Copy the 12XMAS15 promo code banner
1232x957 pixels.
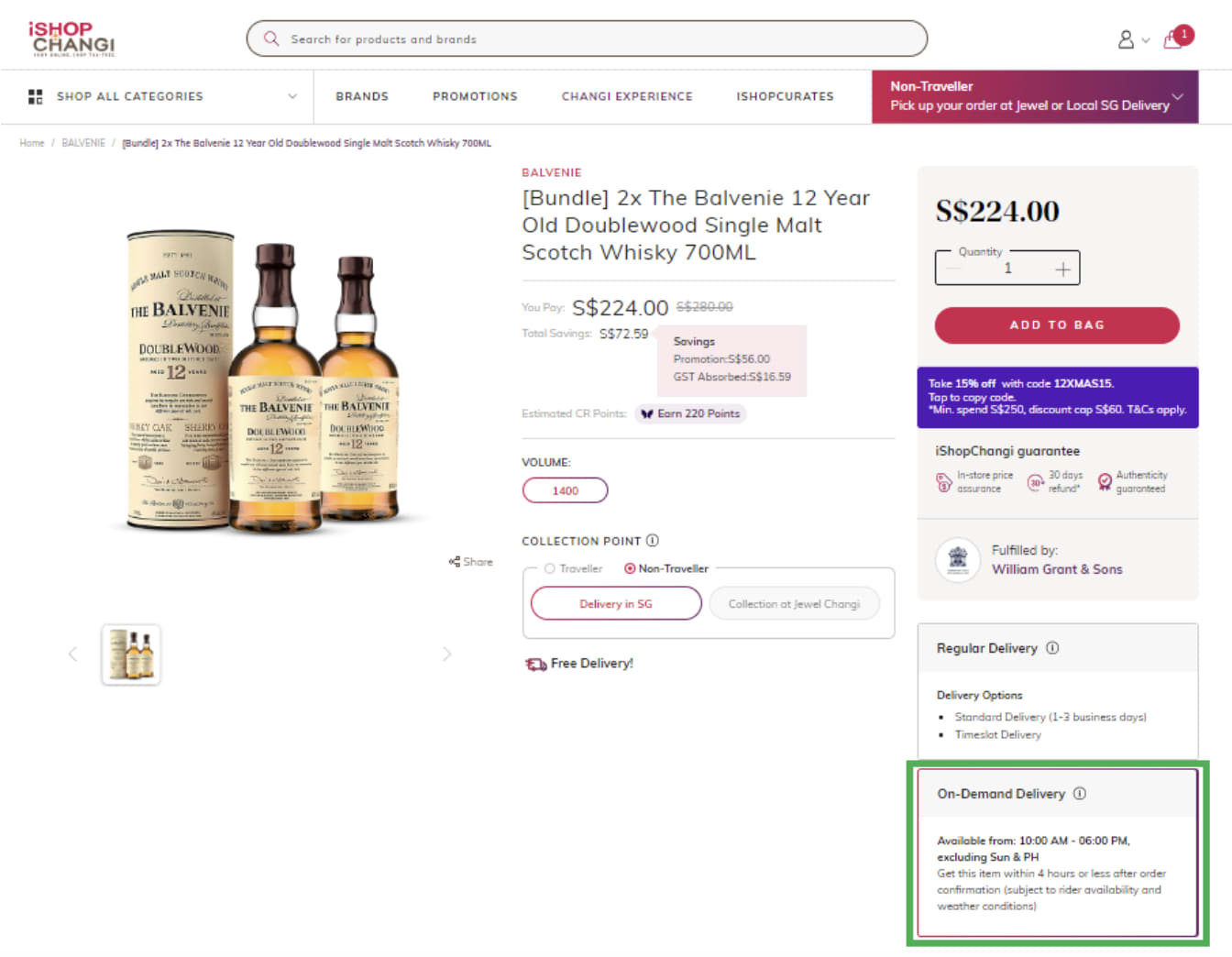[x=1058, y=397]
